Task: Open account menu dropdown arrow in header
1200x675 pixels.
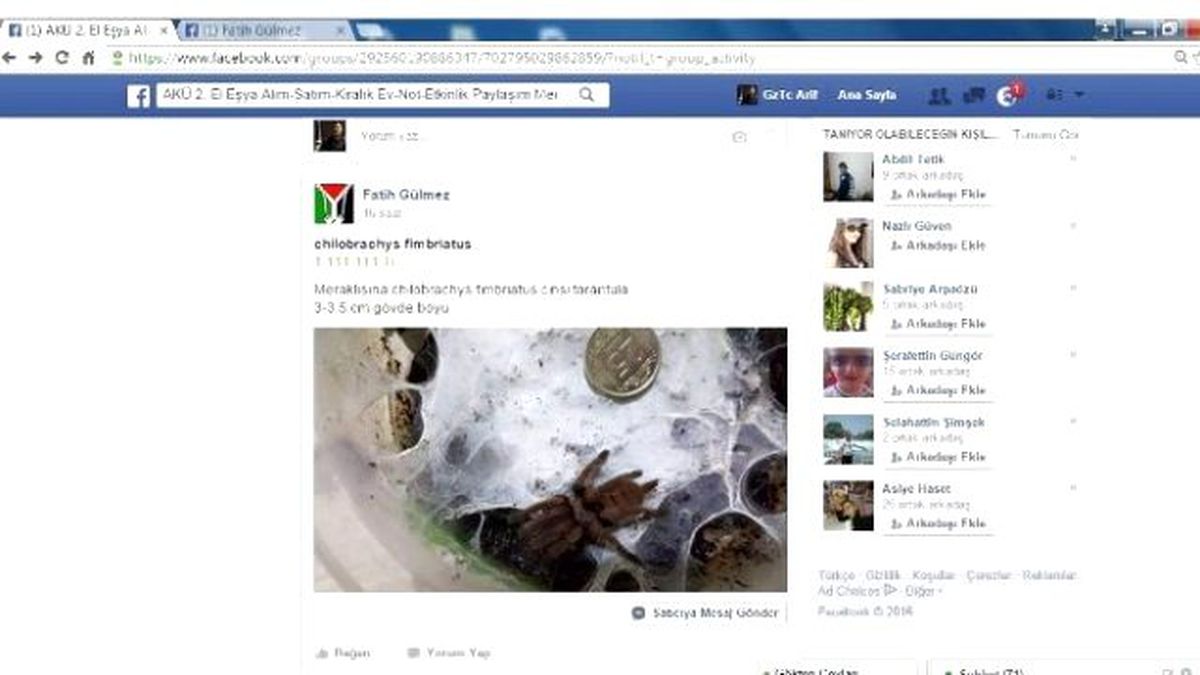Action: click(x=1079, y=95)
